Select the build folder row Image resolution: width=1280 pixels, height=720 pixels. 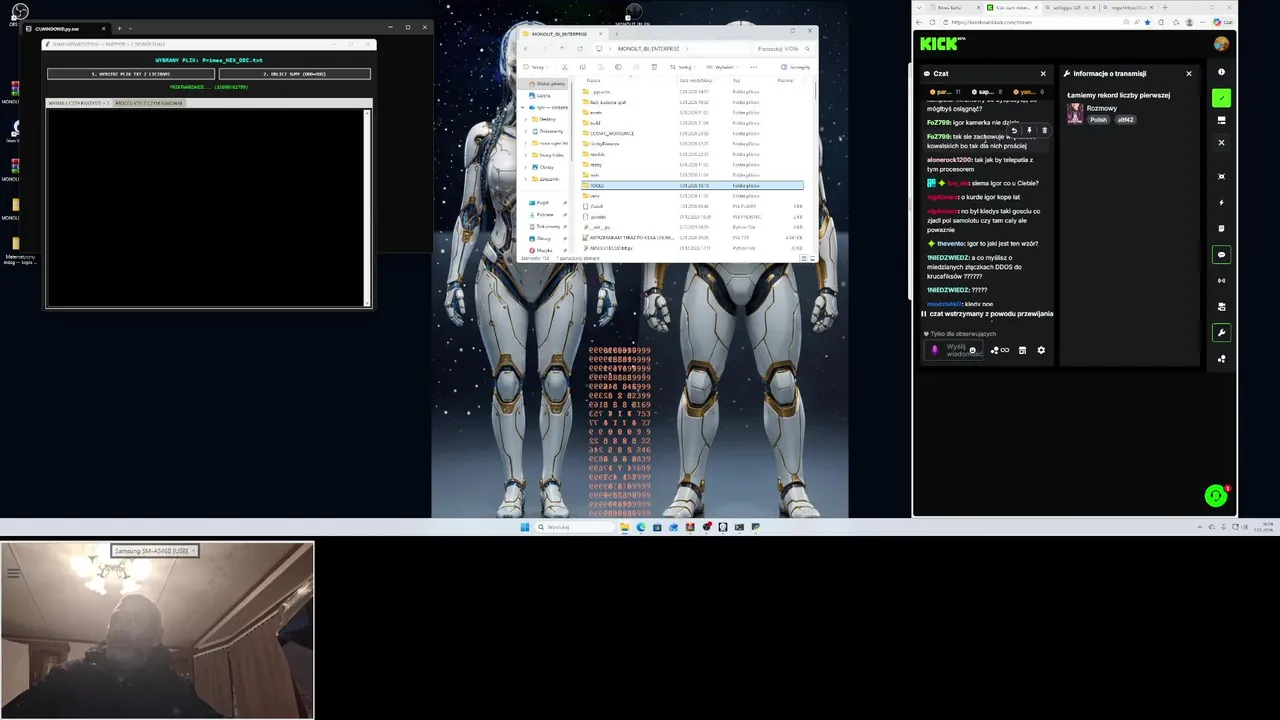(692, 123)
